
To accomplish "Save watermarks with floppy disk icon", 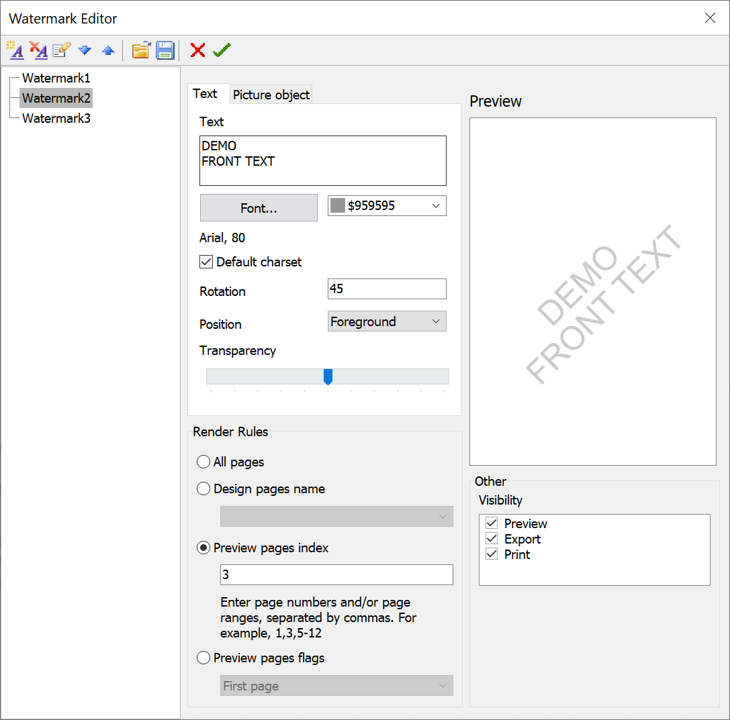I will point(165,50).
